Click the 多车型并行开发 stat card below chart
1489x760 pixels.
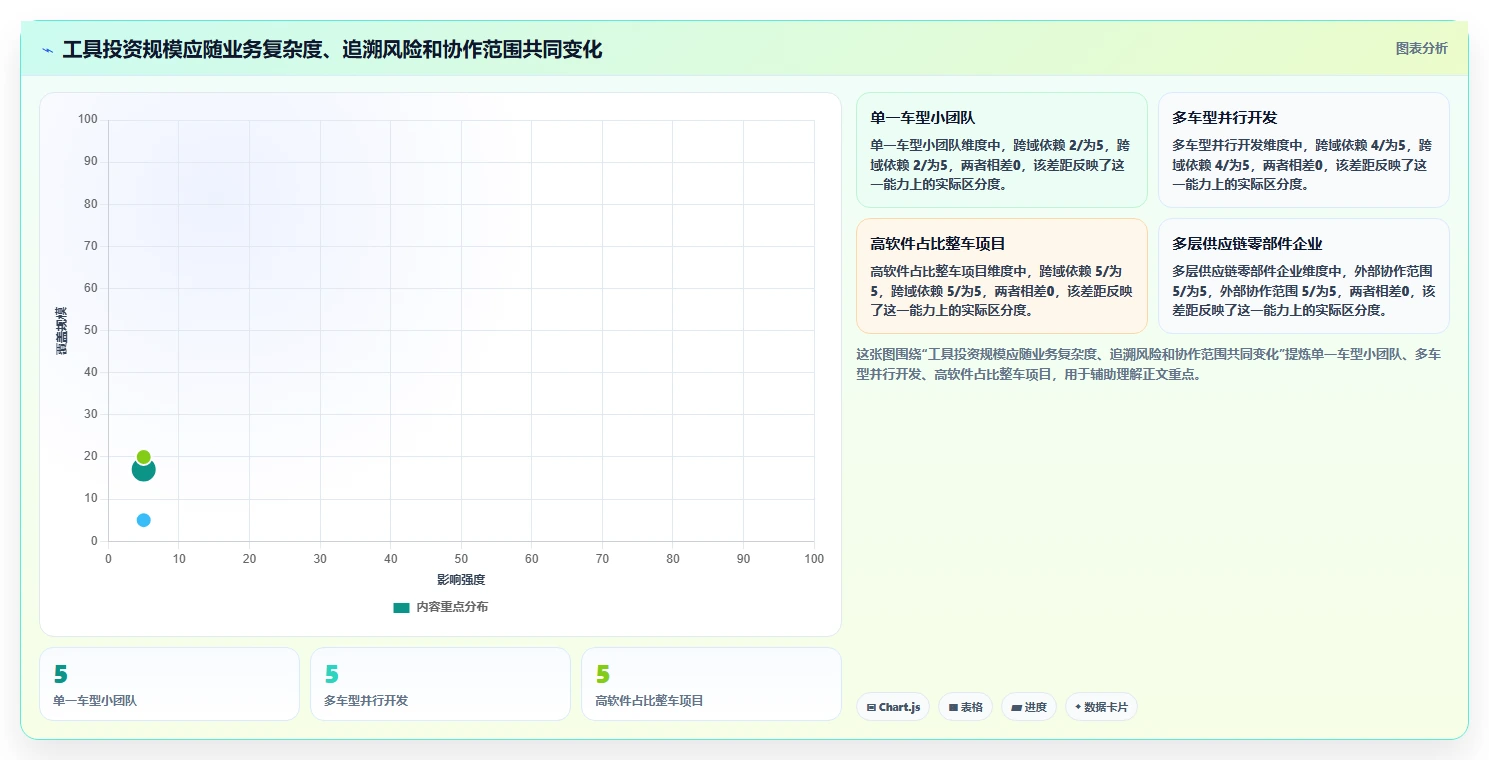pos(440,684)
